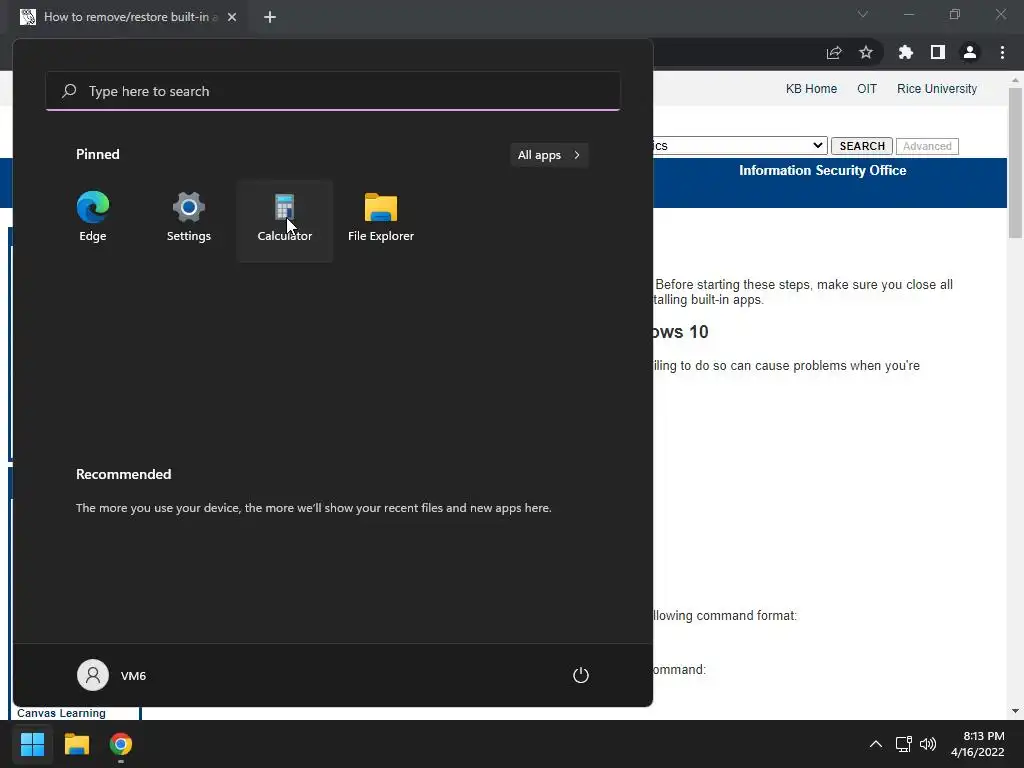Click the 'Recommended' section heading
Screen dimensions: 1024x768
123,474
